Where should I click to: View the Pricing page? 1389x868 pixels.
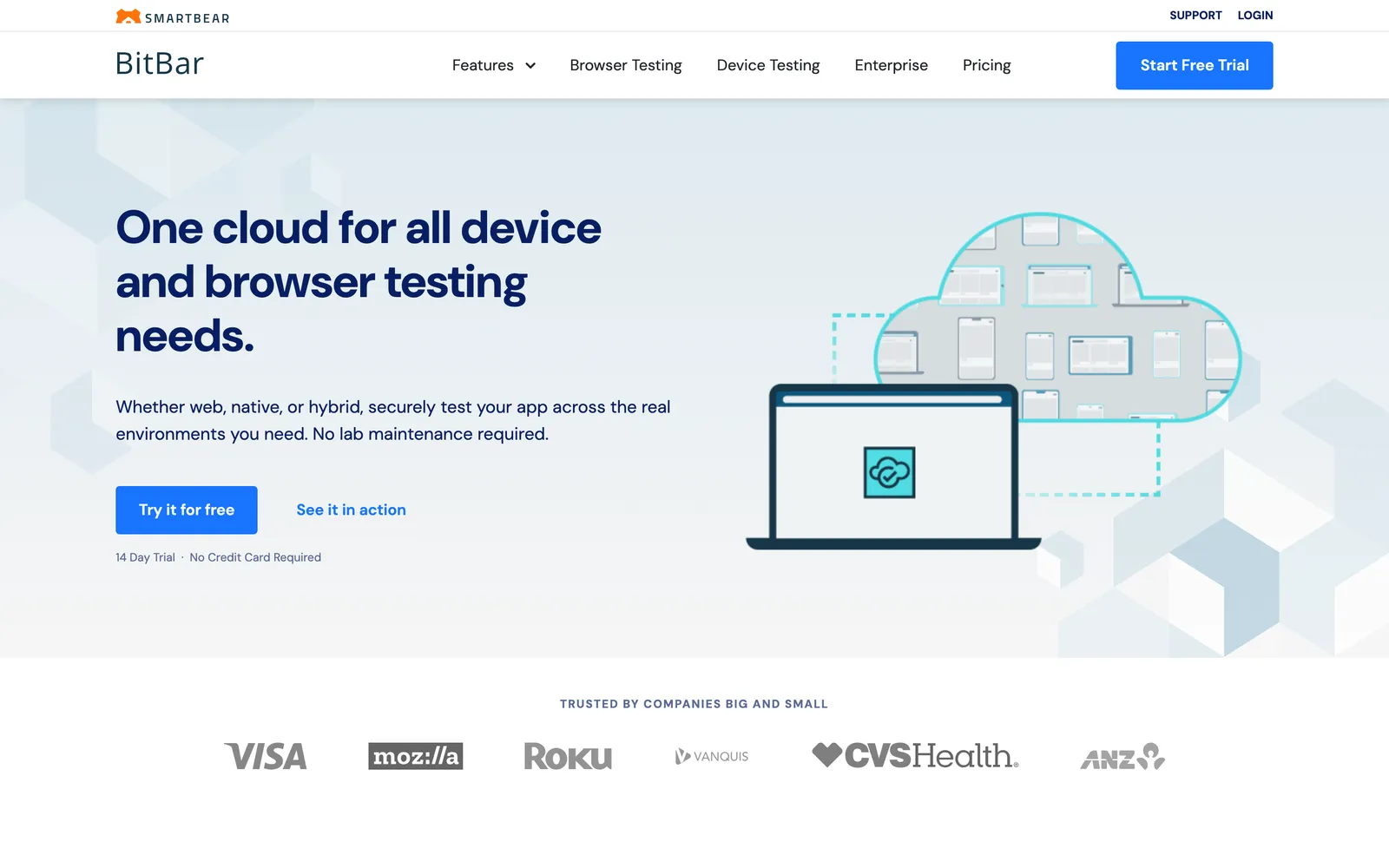point(986,65)
